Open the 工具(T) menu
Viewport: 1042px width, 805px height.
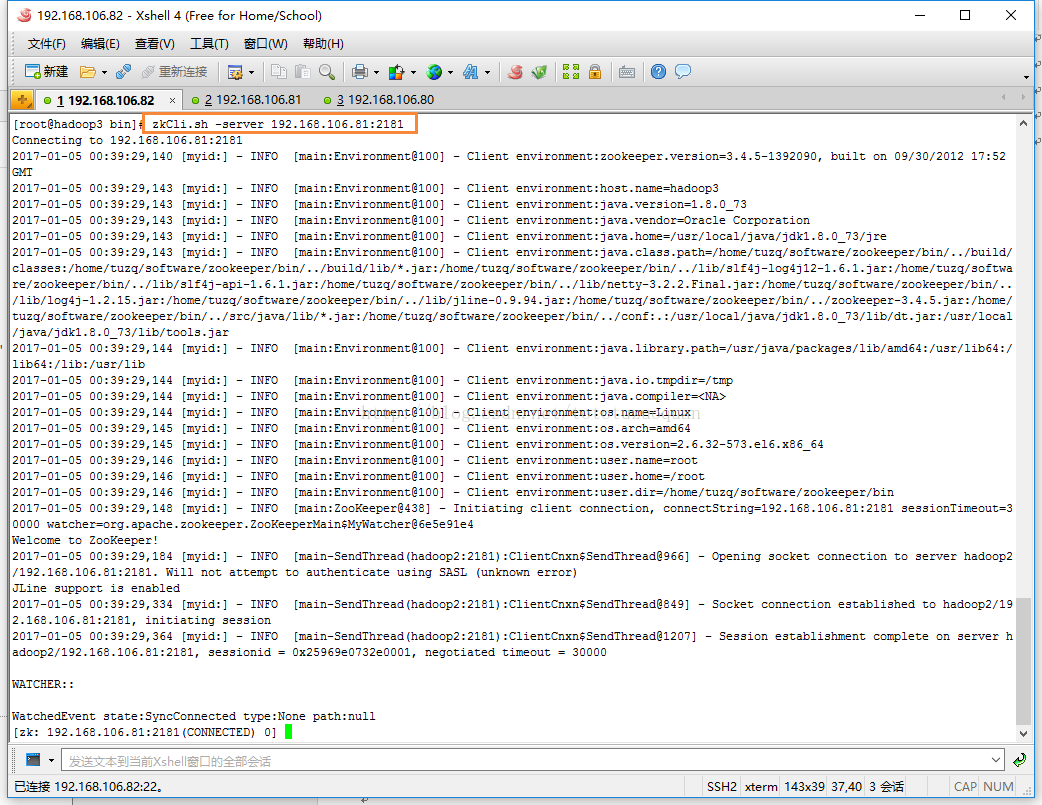coord(209,44)
